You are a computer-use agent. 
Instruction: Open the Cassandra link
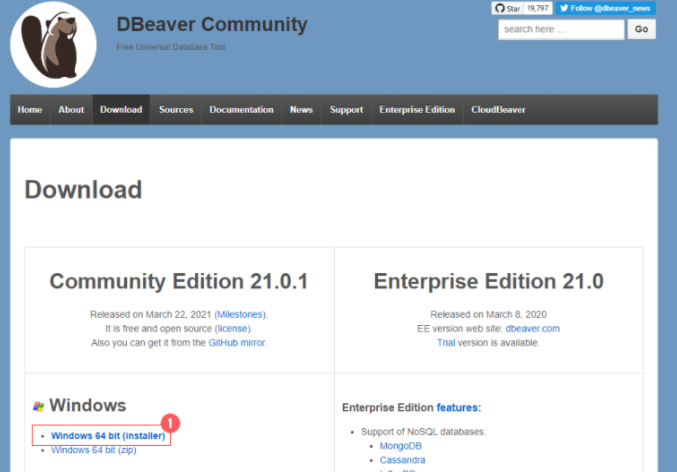coord(402,460)
